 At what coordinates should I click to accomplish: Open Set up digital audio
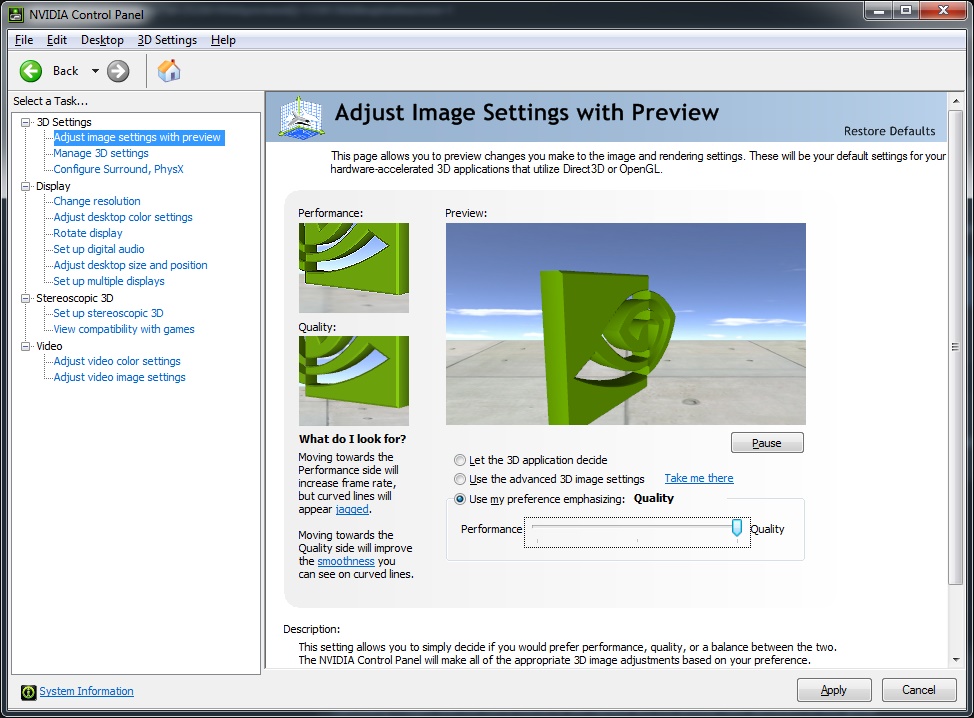pos(99,249)
